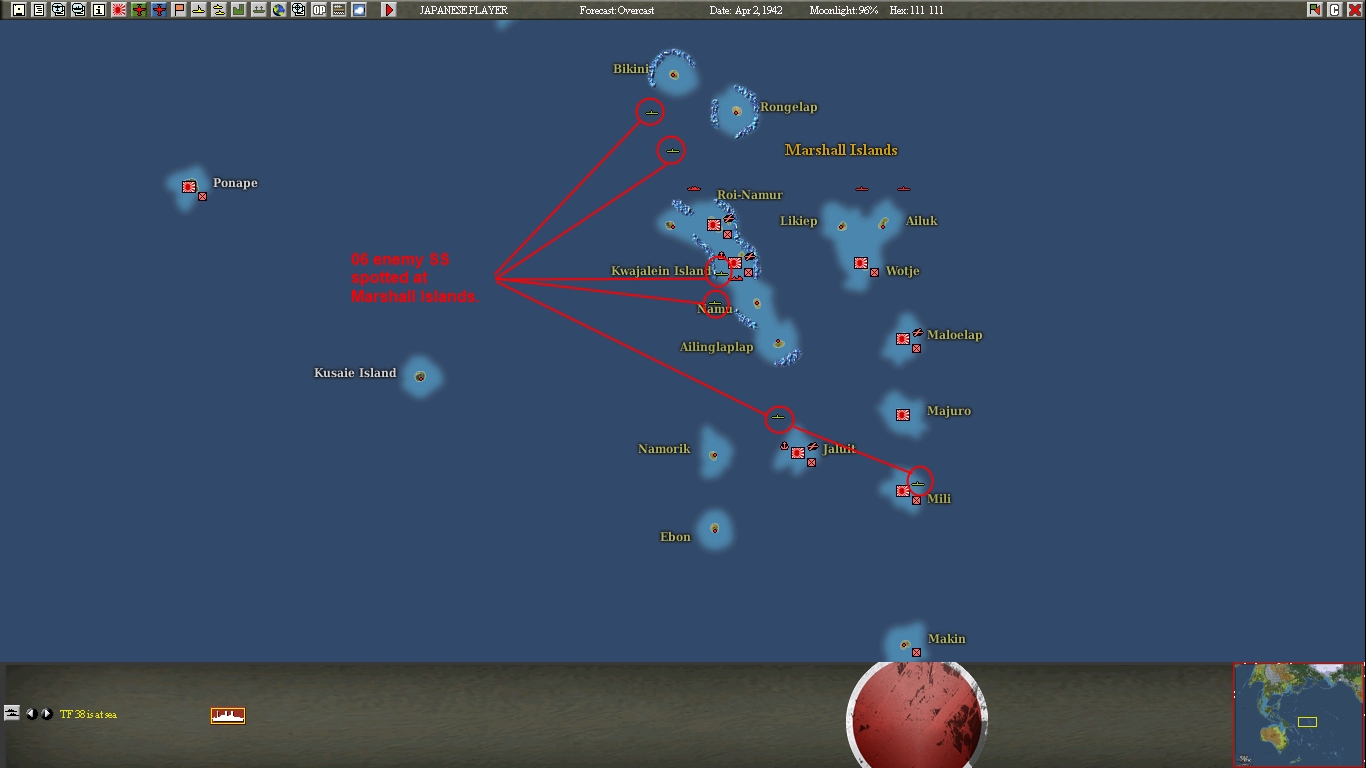Go to next task force arrow
Image resolution: width=1366 pixels, height=768 pixels.
46,714
